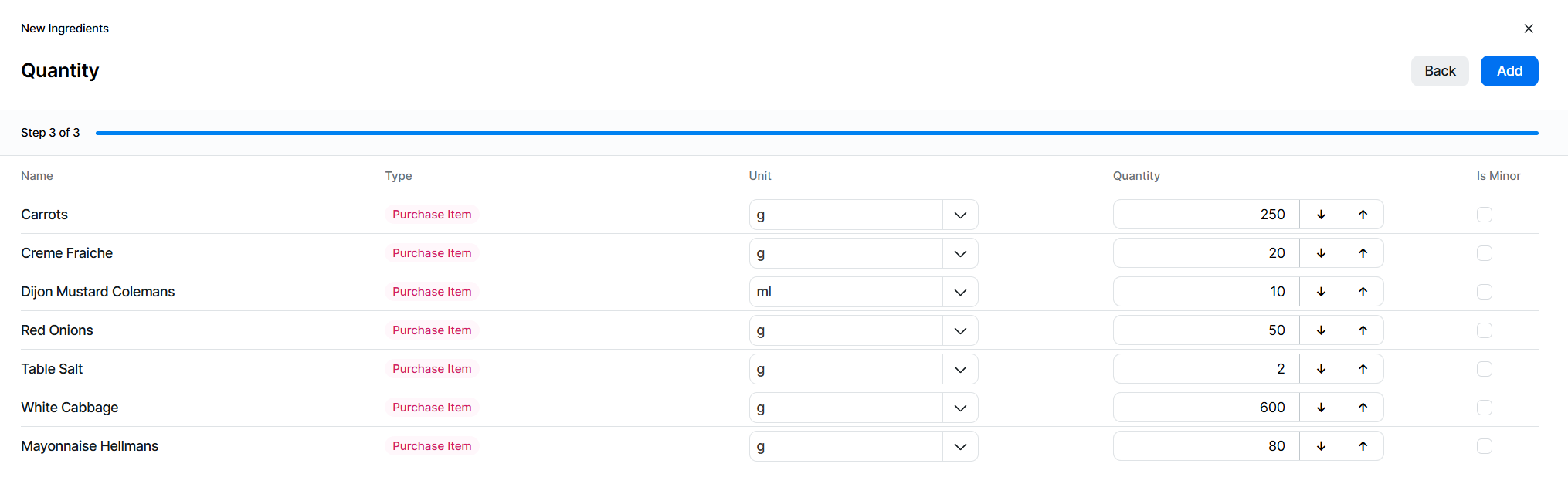Check Is Minor for Table Salt
This screenshot has height=484, width=1568.
tap(1484, 369)
